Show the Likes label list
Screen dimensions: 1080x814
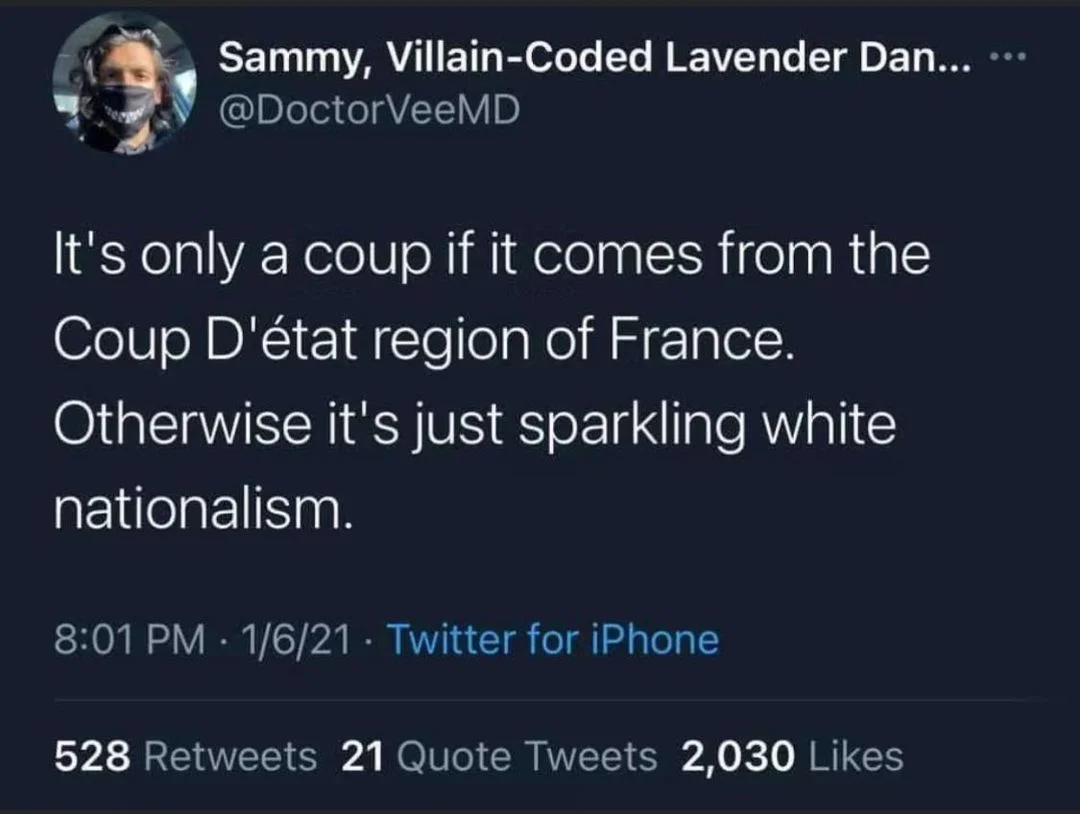tap(854, 757)
